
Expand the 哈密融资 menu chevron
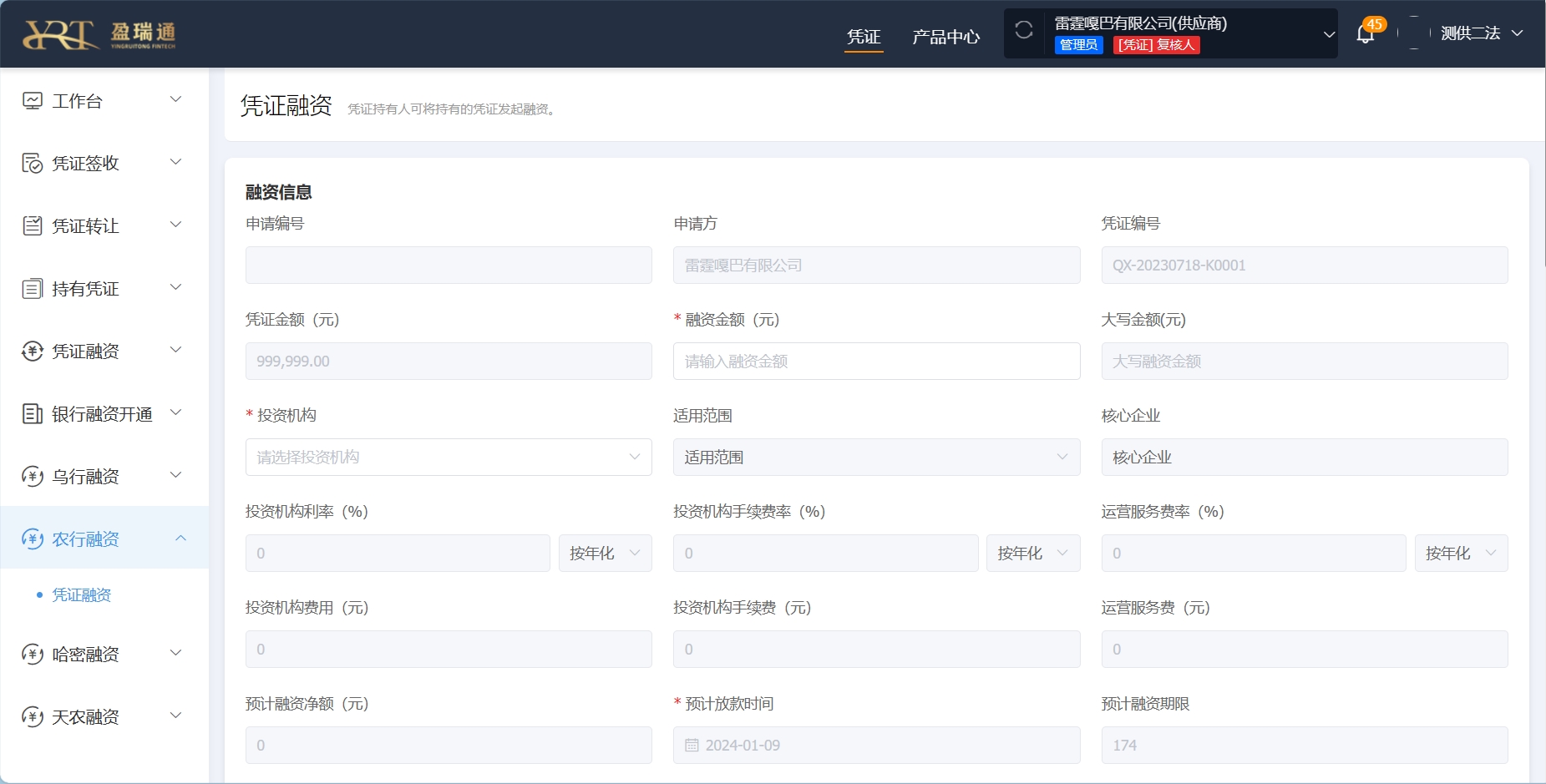point(176,653)
